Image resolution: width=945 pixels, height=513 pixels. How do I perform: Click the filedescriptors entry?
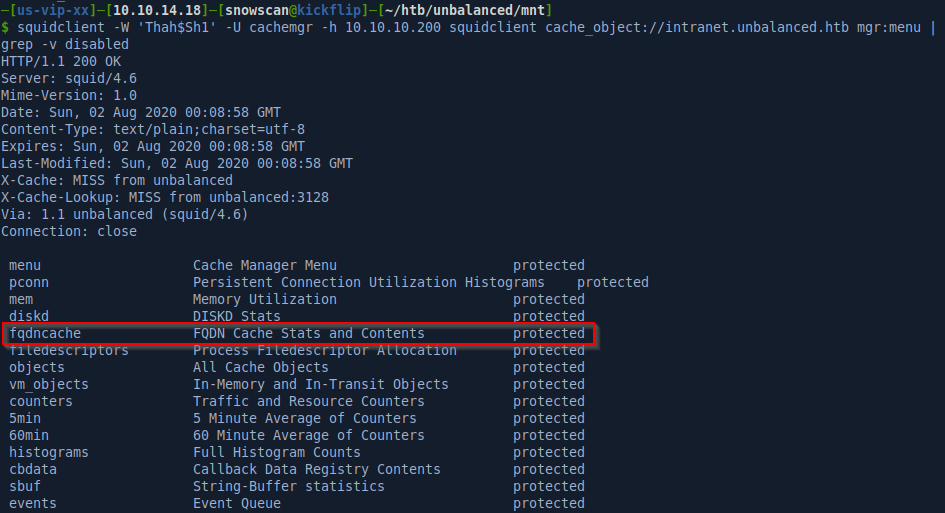coord(69,350)
